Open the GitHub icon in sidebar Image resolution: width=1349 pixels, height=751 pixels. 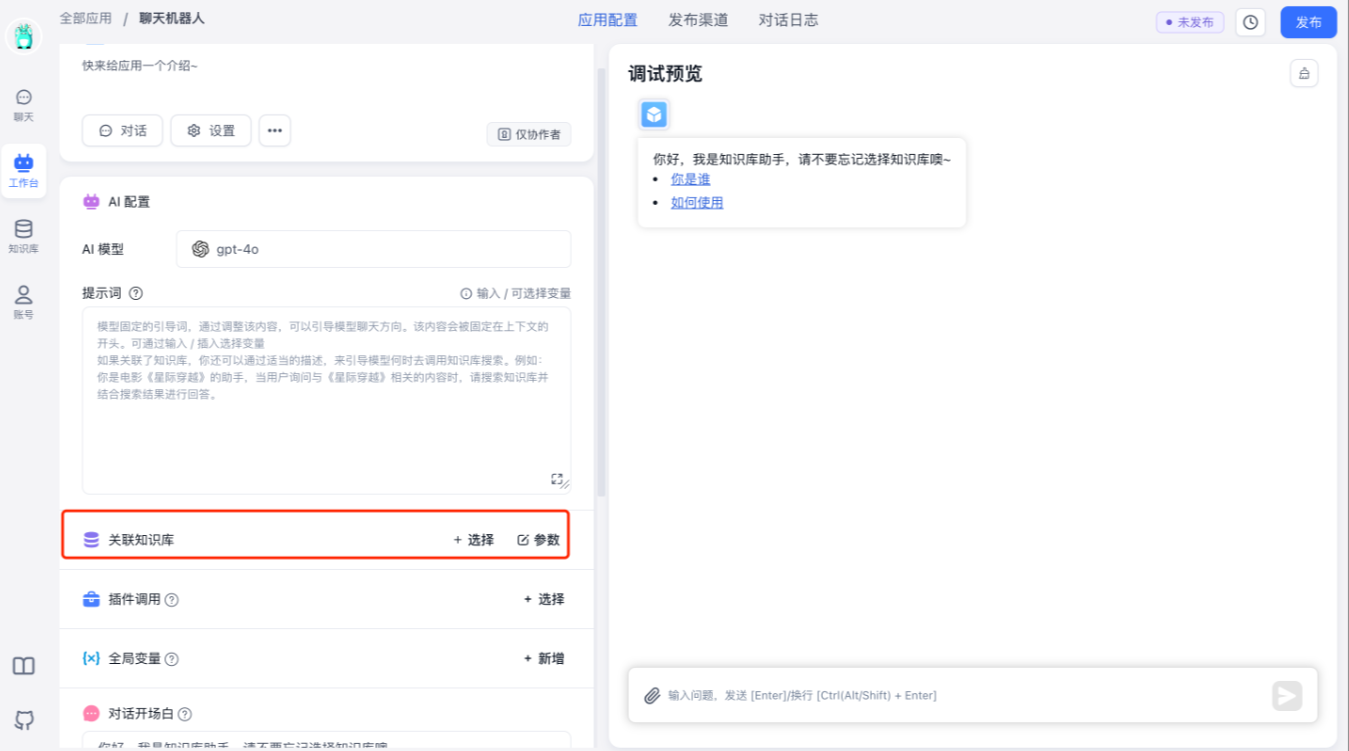click(x=24, y=719)
